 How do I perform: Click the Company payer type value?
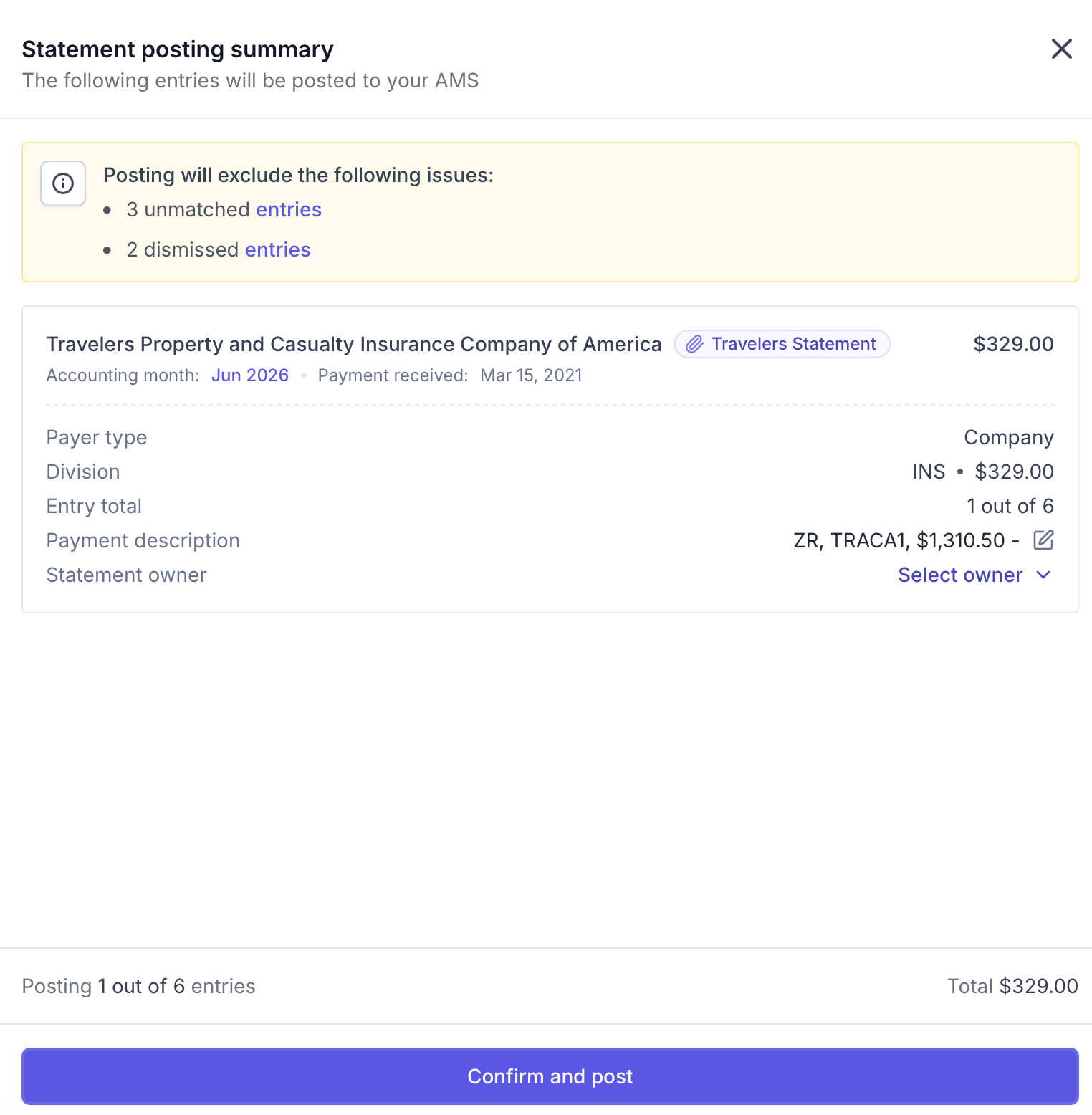(1009, 437)
